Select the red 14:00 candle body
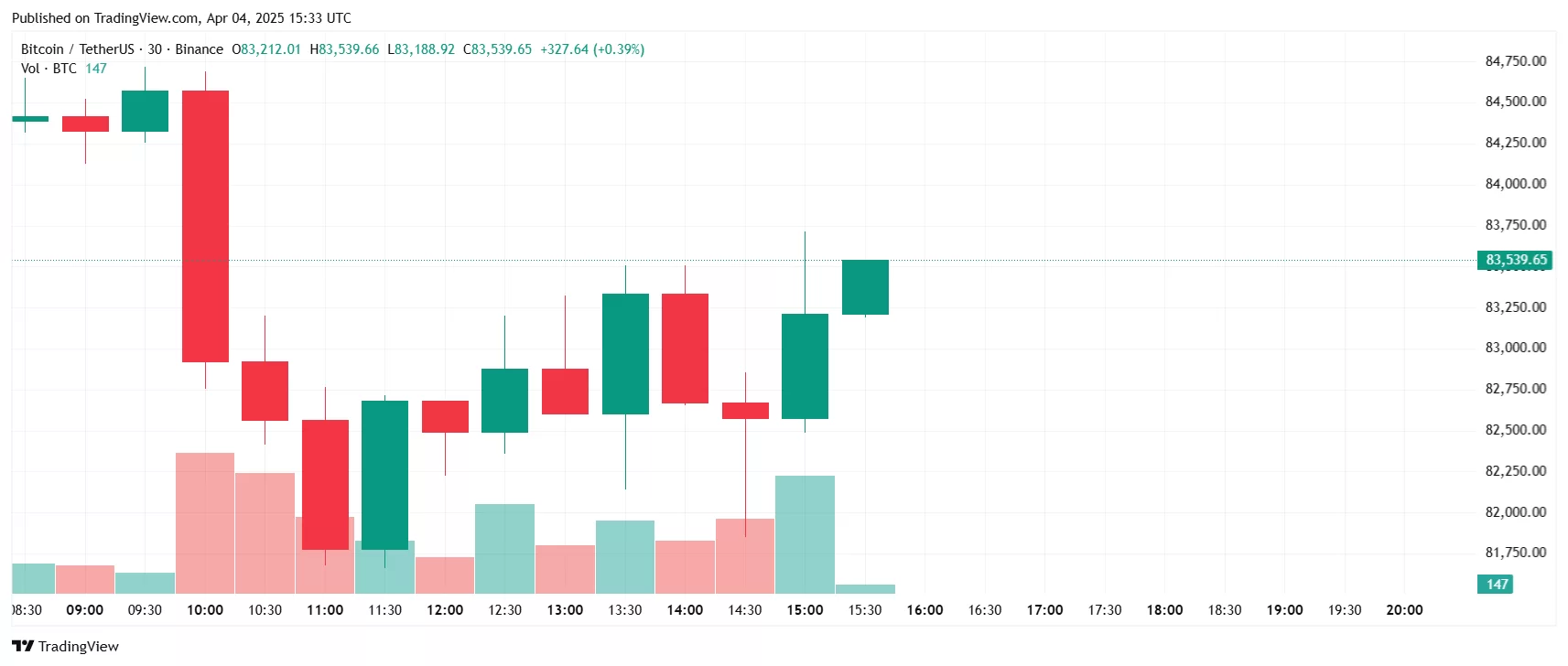The width and height of the screenshot is (1568, 666). [x=685, y=348]
